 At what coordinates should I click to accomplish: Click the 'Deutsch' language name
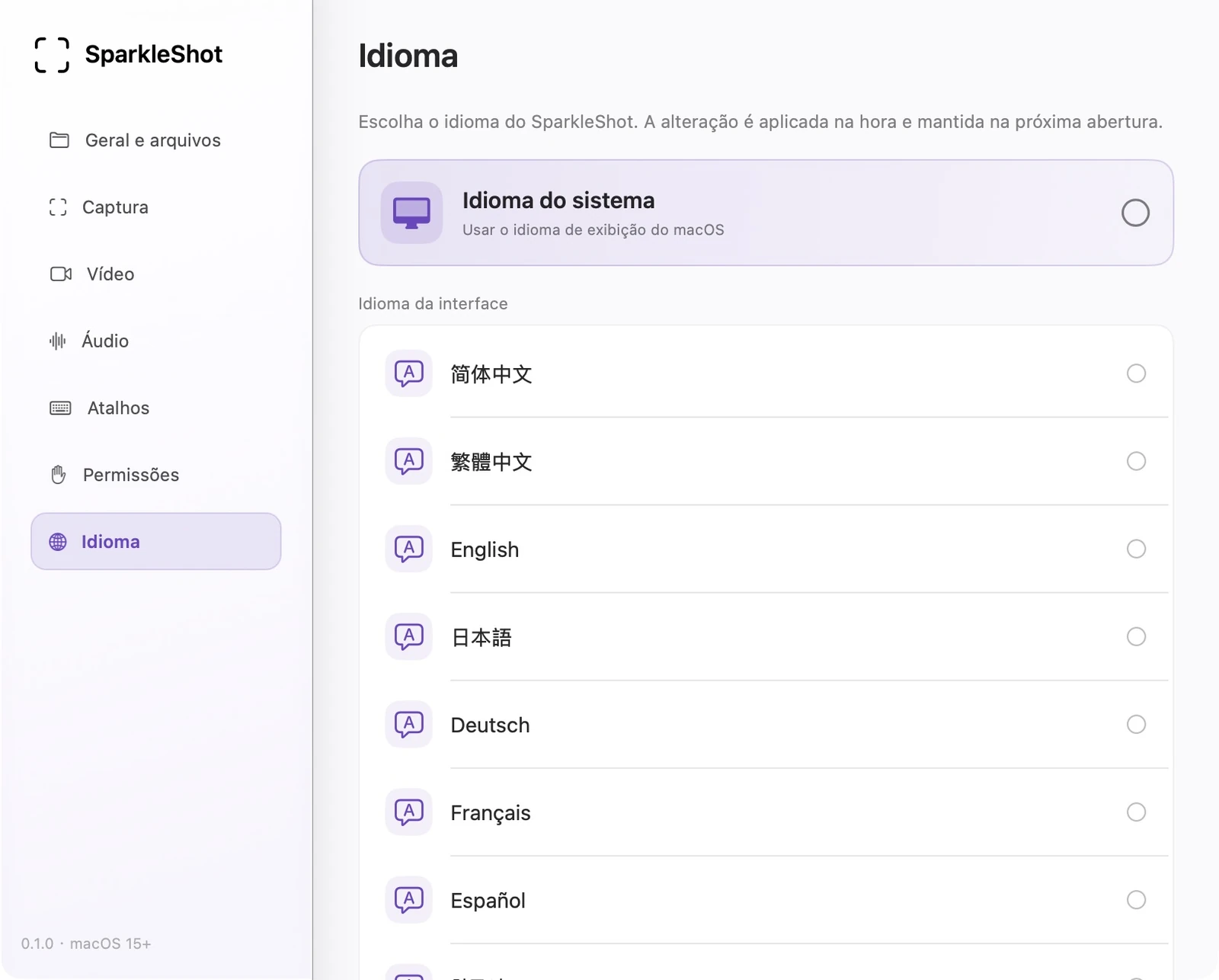click(x=490, y=725)
